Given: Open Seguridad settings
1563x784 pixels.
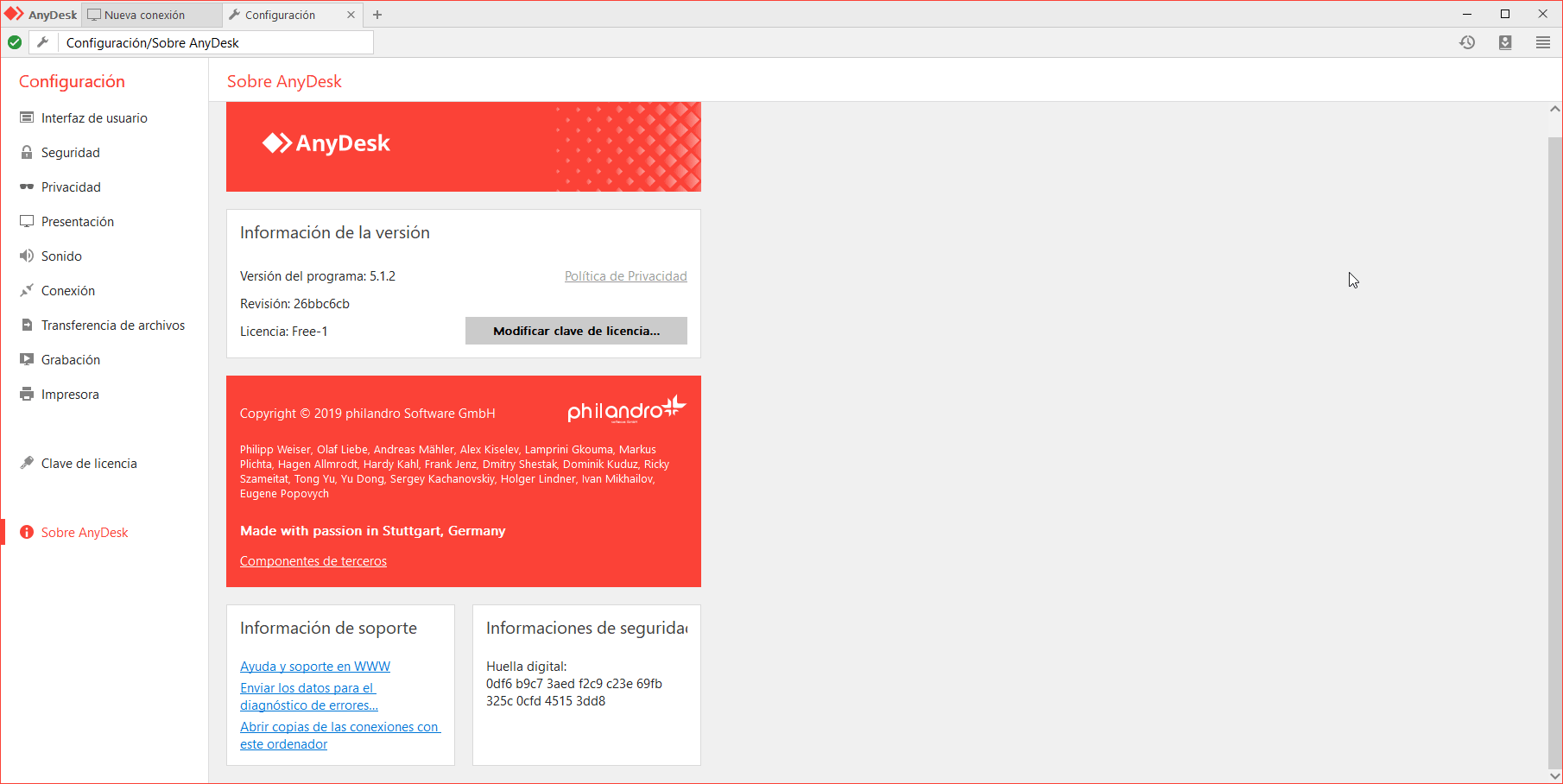Looking at the screenshot, I should coord(71,153).
